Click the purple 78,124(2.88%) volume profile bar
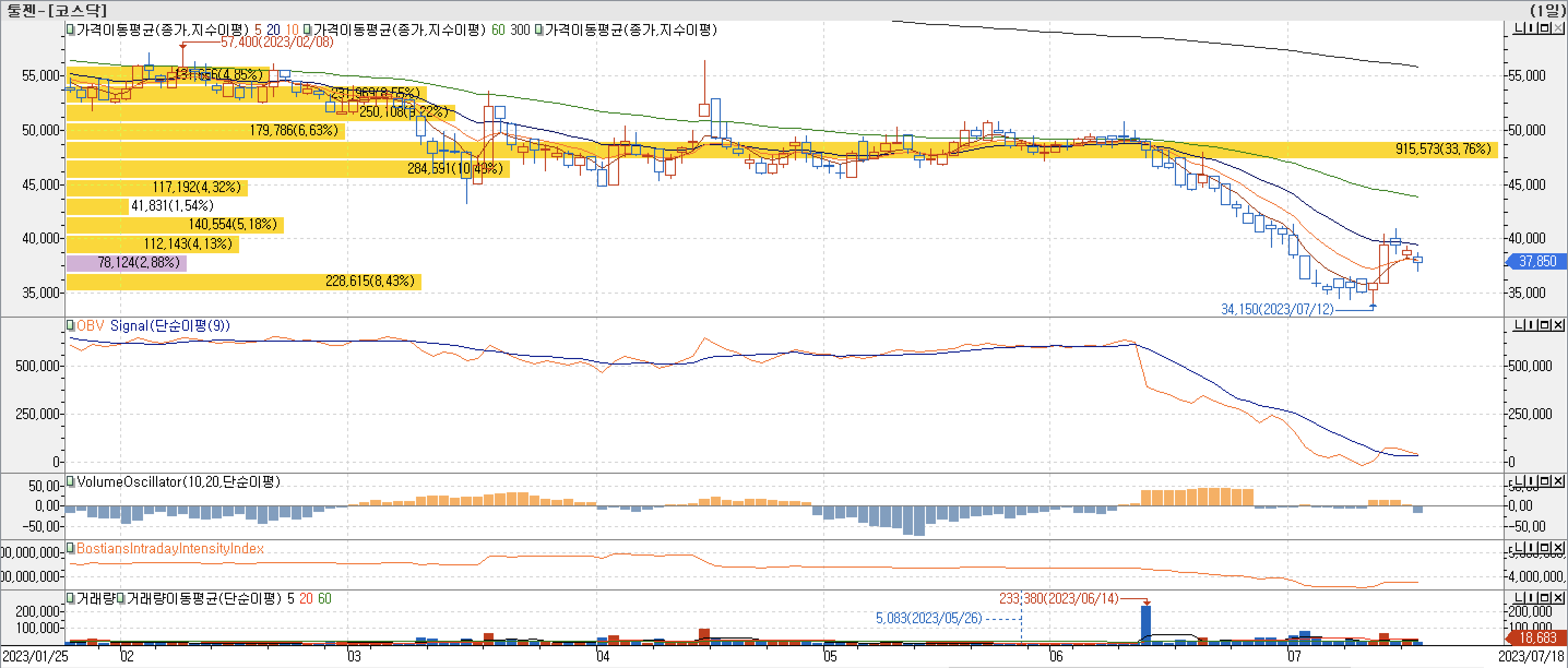 click(x=126, y=263)
